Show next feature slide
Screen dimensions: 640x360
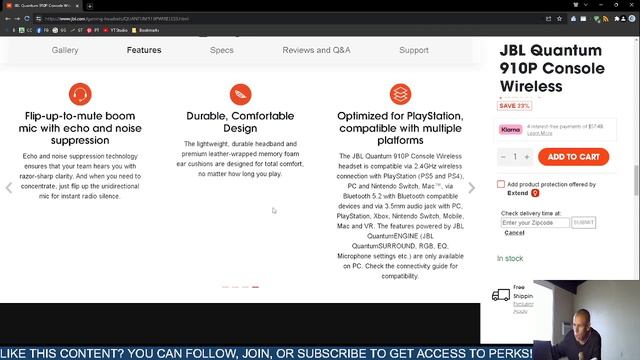[471, 188]
